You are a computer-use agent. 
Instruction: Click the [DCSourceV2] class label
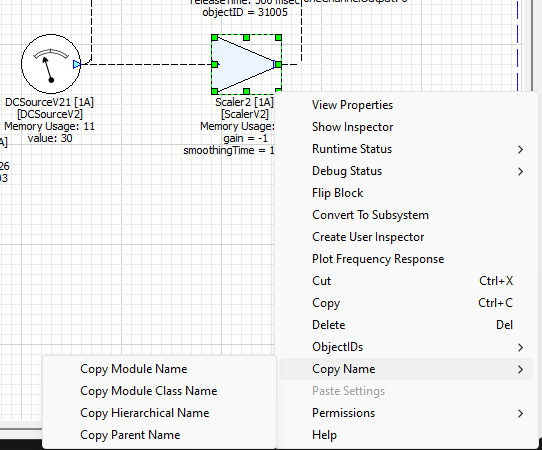[x=50, y=114]
